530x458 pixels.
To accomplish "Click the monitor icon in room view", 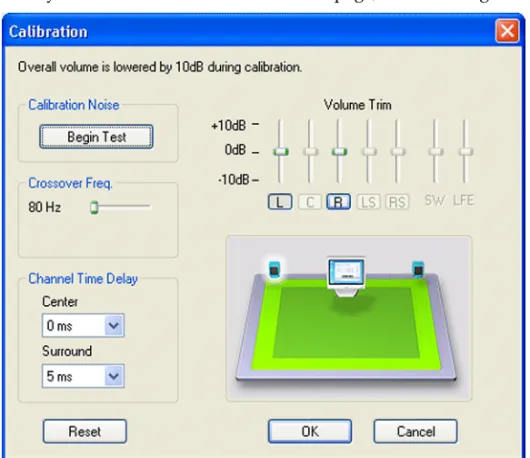I will 347,277.
